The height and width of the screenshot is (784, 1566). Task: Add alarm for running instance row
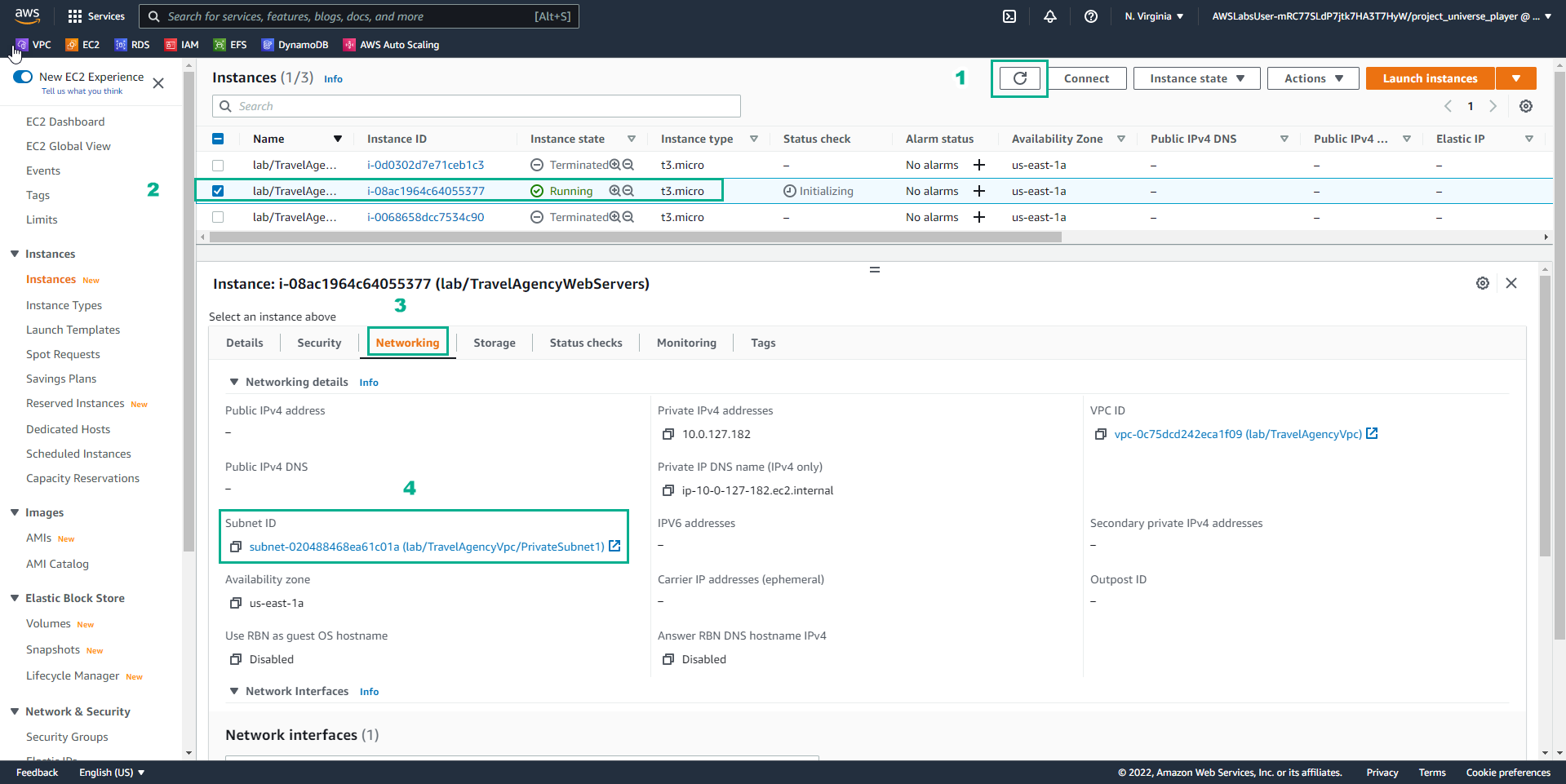979,191
